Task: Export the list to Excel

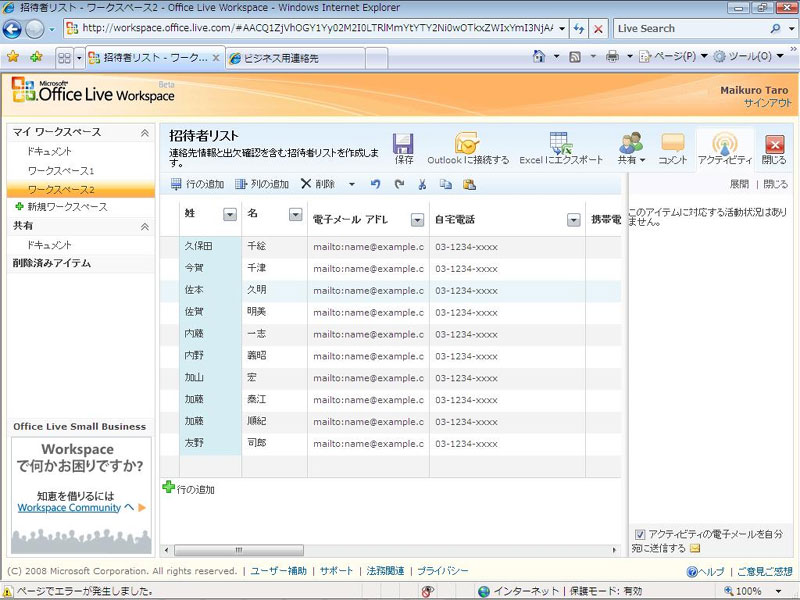Action: tap(560, 143)
